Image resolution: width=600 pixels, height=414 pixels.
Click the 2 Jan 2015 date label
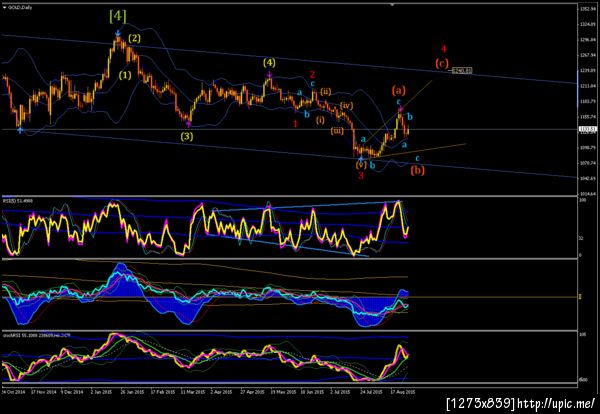101,392
